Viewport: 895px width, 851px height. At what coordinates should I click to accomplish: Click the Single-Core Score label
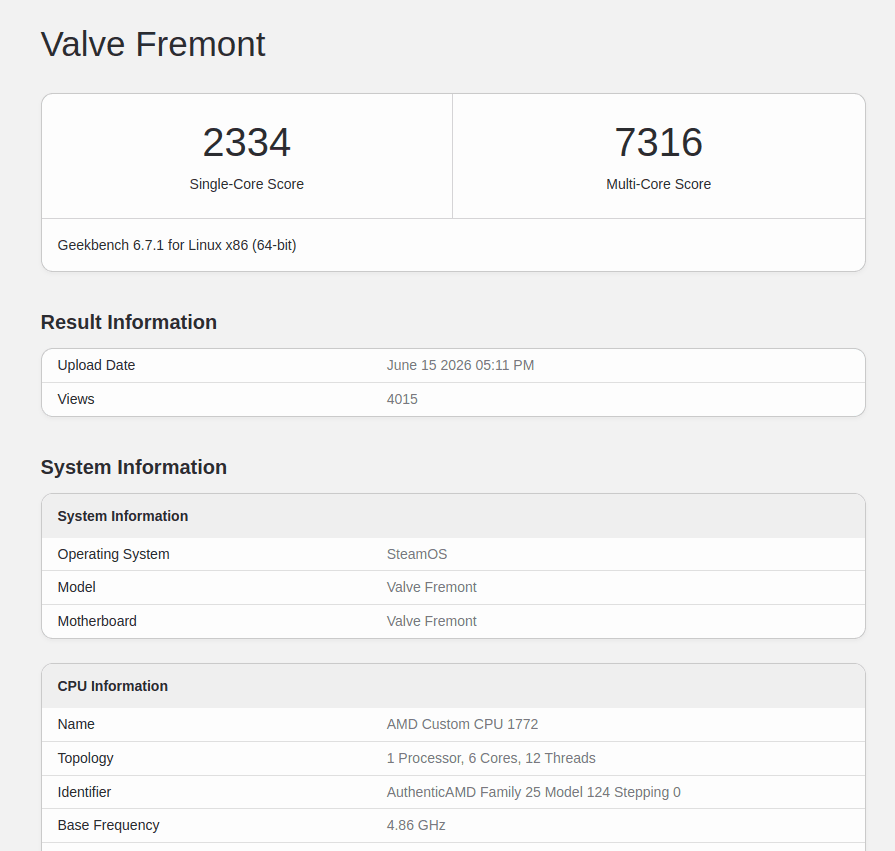tap(247, 184)
